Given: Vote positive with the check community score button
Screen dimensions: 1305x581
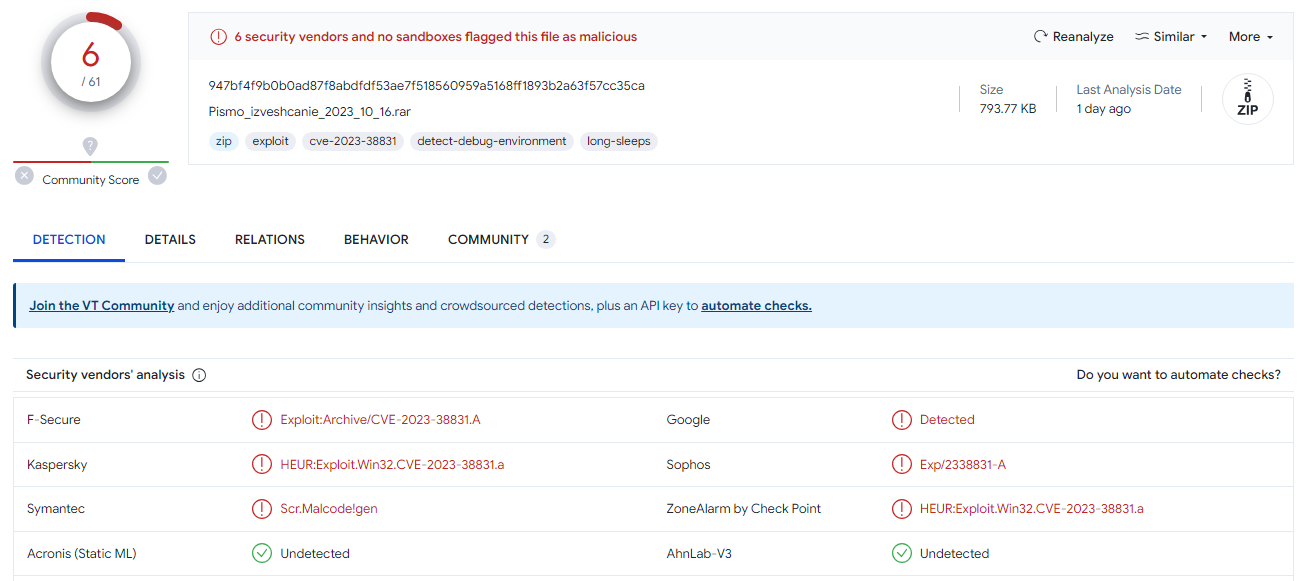Looking at the screenshot, I should pos(157,176).
